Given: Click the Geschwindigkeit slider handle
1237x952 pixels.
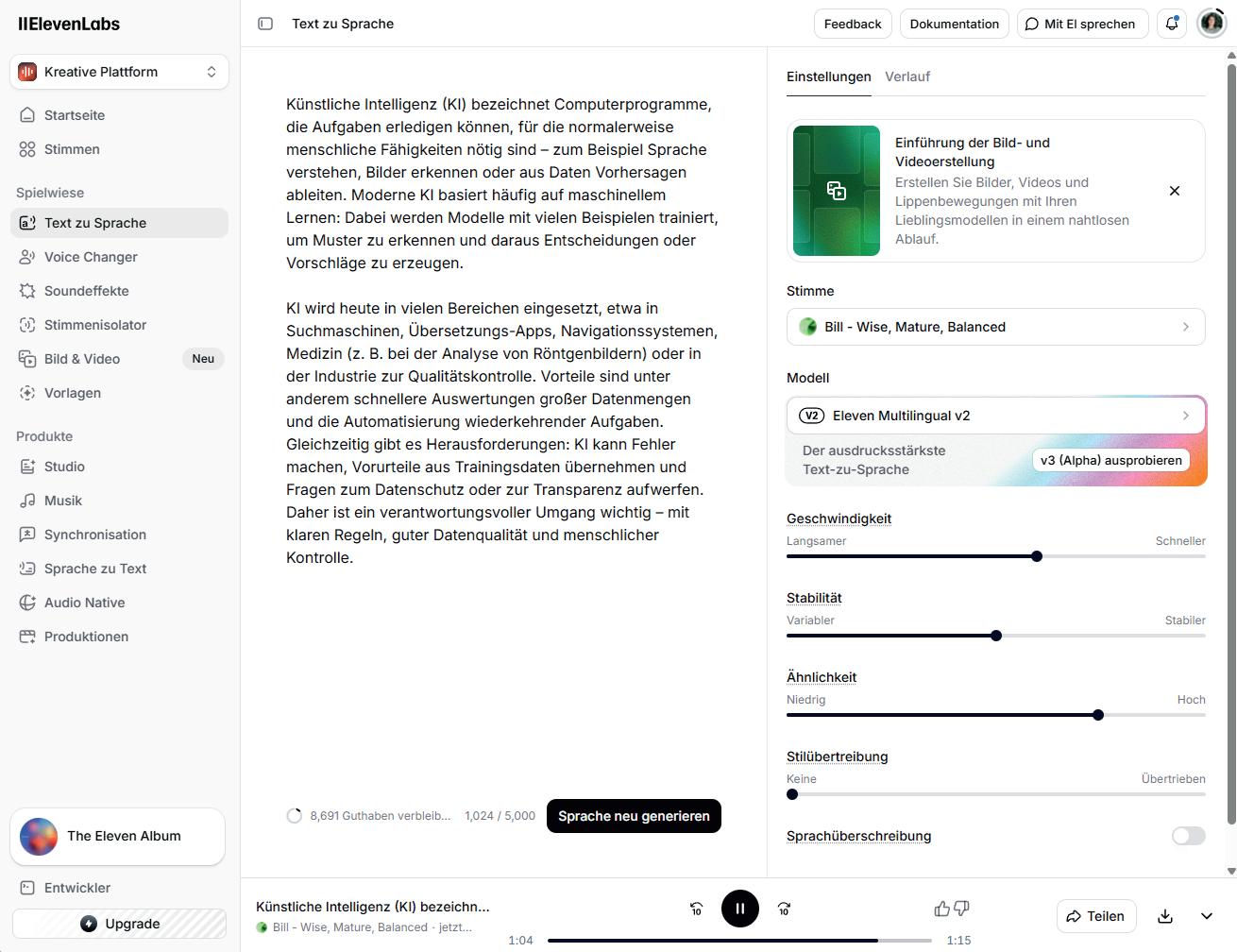Looking at the screenshot, I should coord(1037,556).
